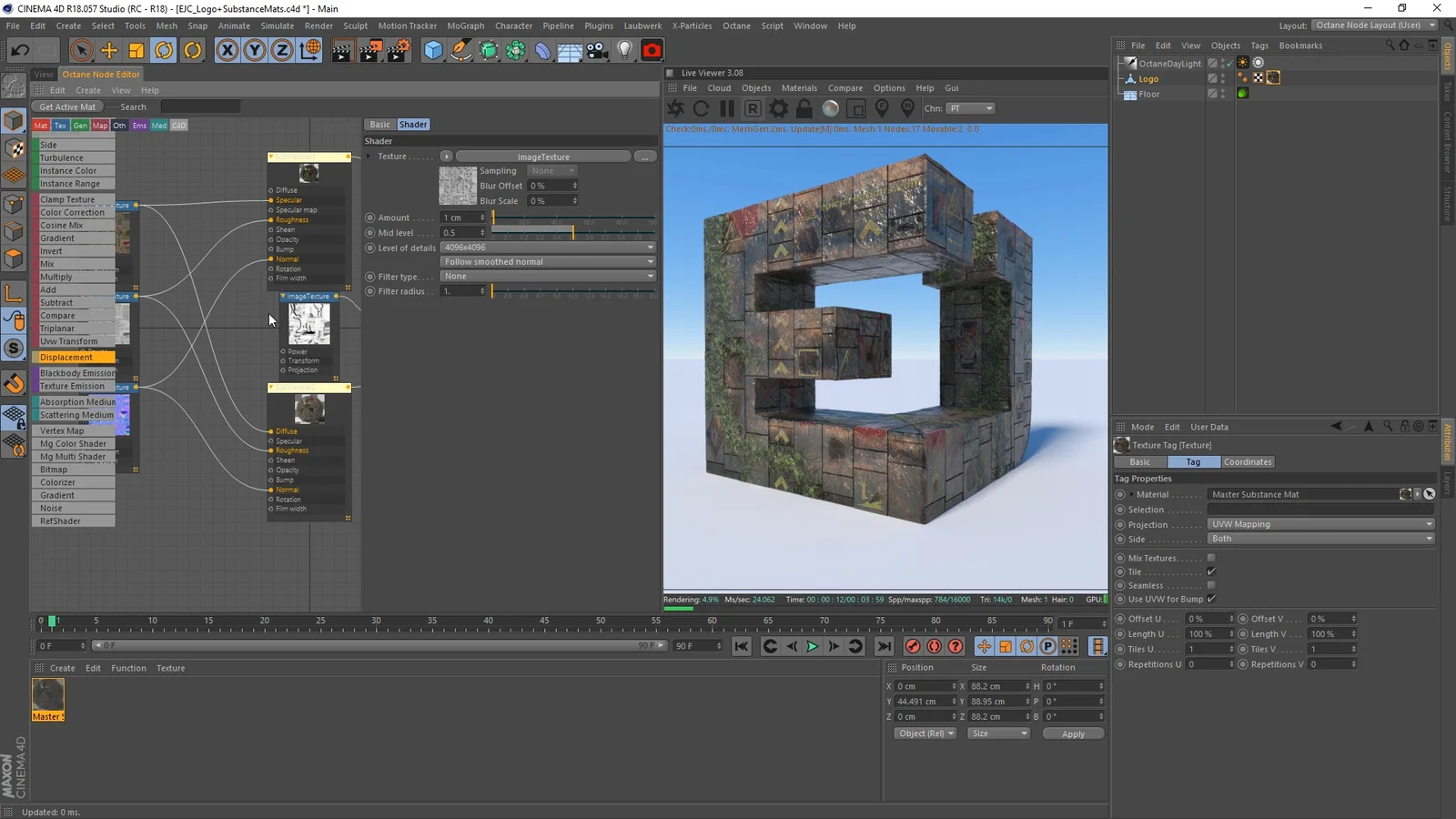The width and height of the screenshot is (1456, 819).
Task: Select the Lock resolution icon in Live Viewer
Action: click(804, 108)
